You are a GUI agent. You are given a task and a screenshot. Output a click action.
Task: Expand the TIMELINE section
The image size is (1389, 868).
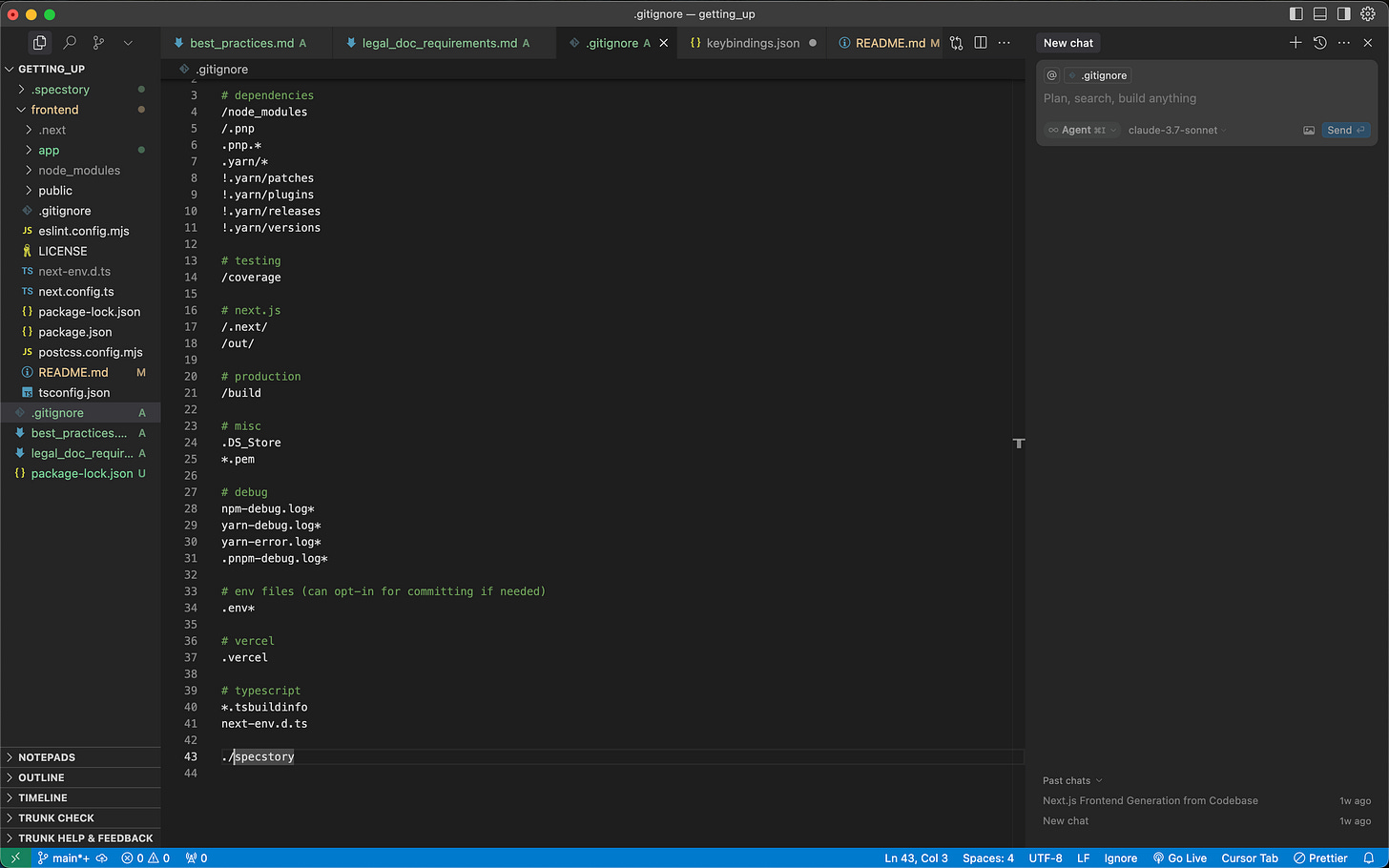click(x=80, y=797)
